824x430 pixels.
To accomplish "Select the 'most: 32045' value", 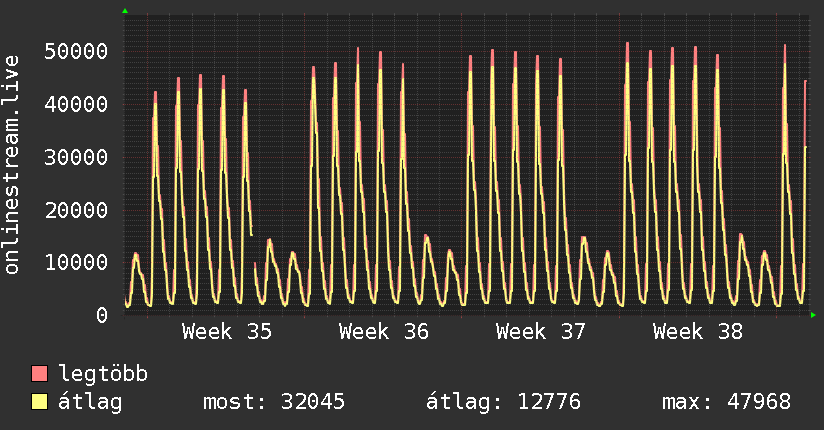I will 274,402.
